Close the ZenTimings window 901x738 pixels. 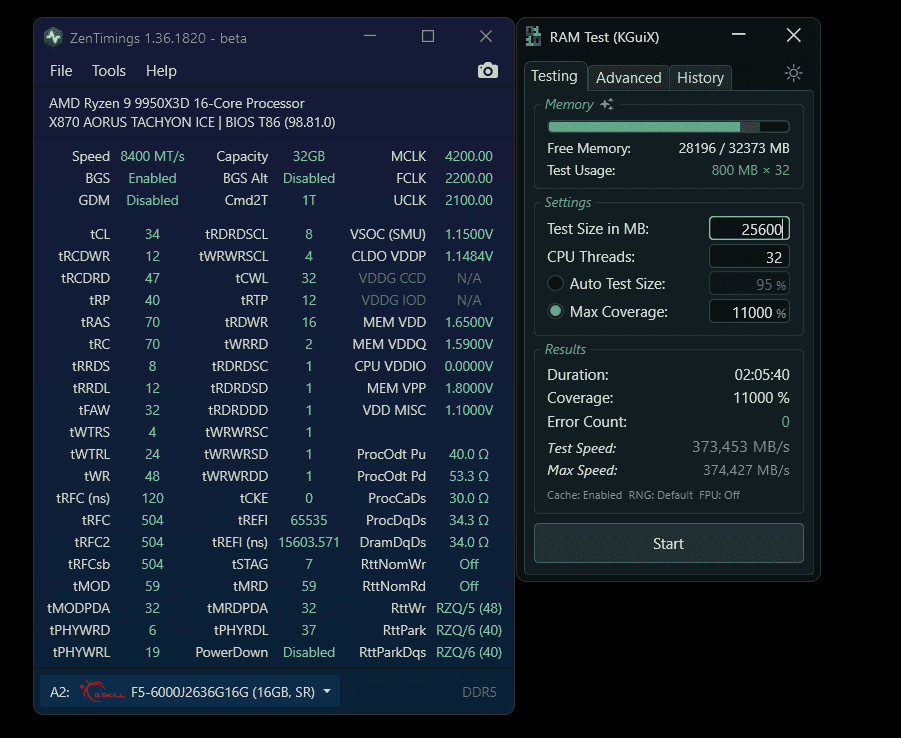(x=486, y=36)
